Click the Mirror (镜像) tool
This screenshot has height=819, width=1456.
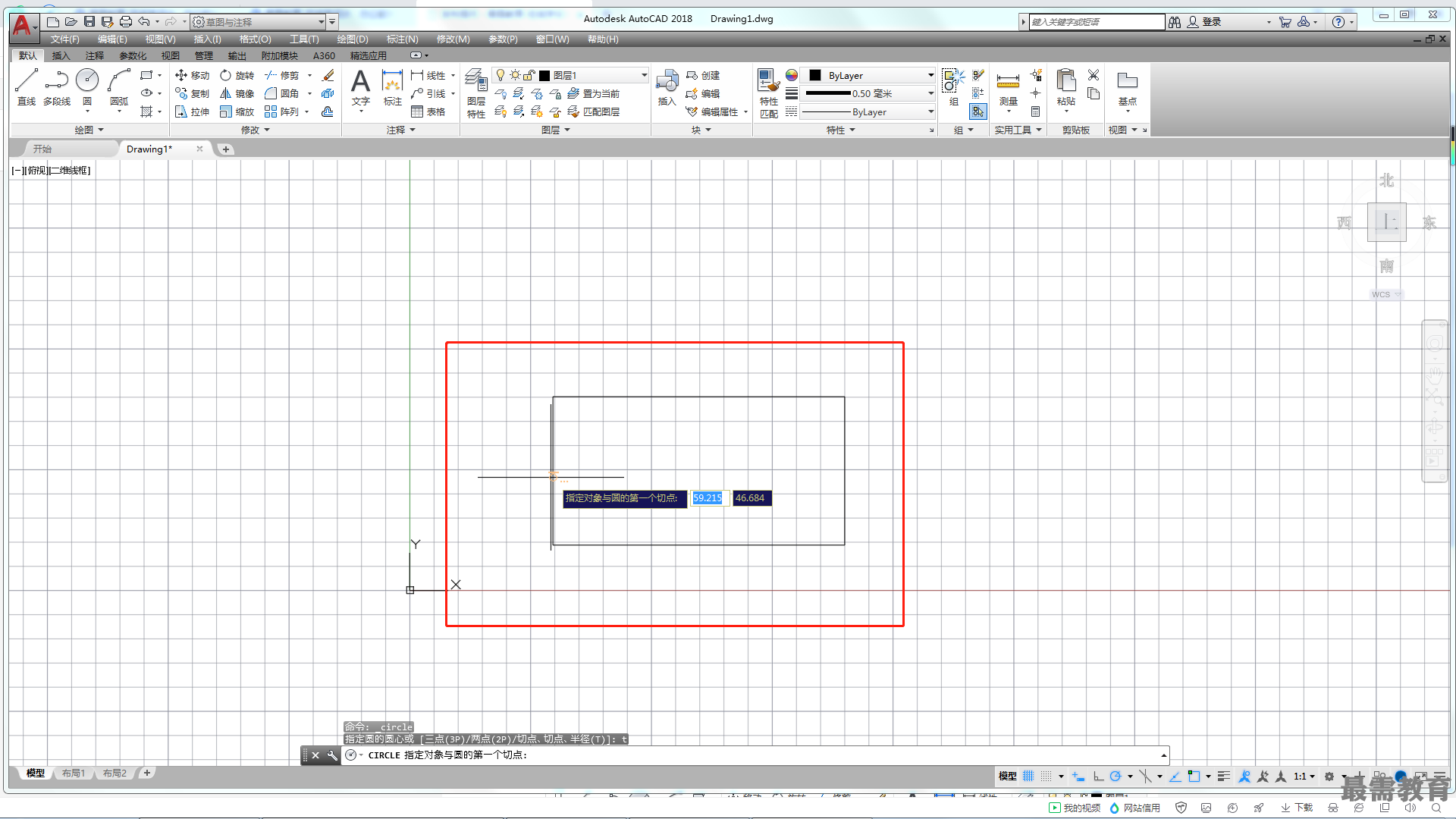[237, 93]
